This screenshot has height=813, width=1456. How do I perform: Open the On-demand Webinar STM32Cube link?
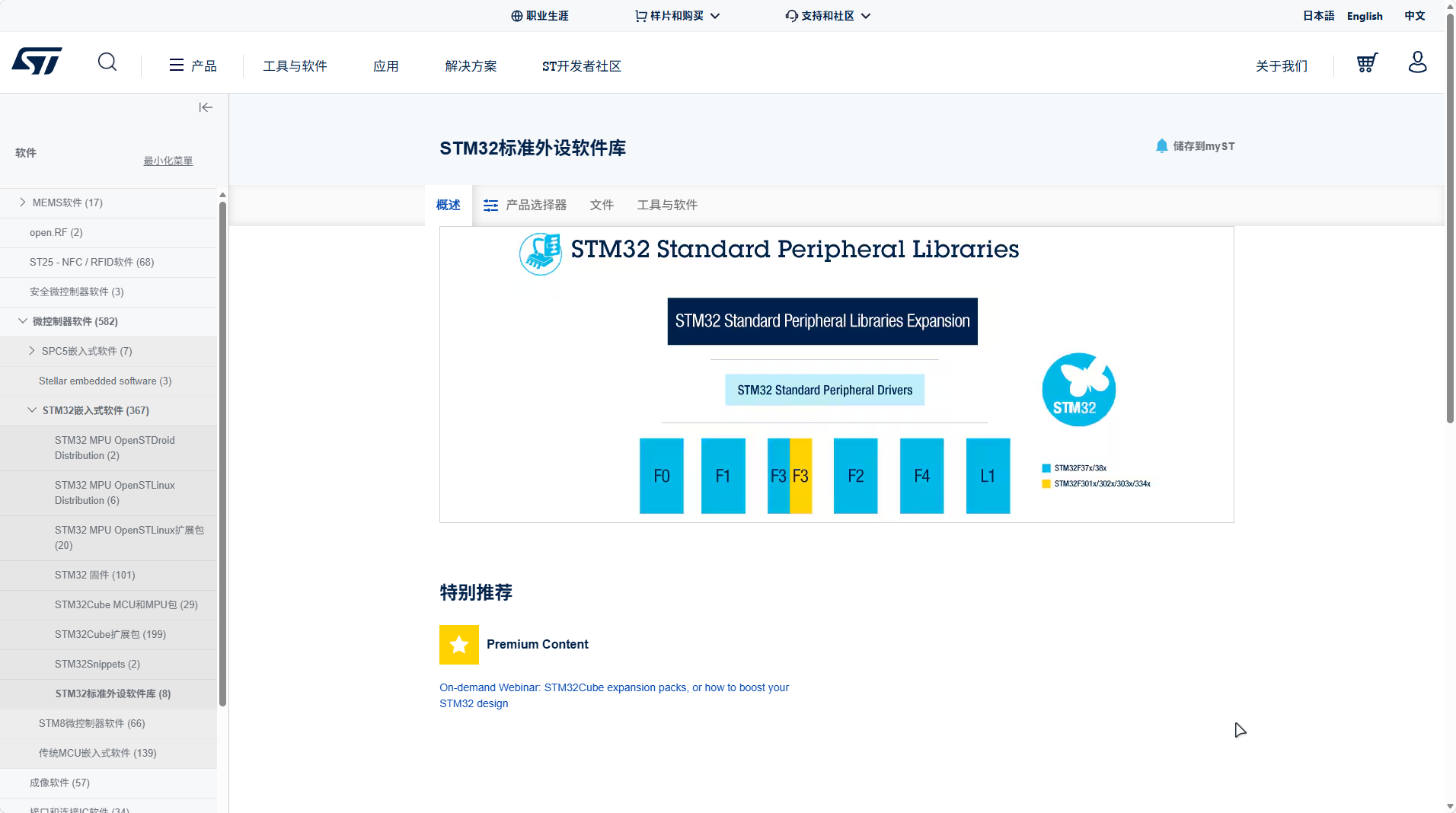click(614, 696)
